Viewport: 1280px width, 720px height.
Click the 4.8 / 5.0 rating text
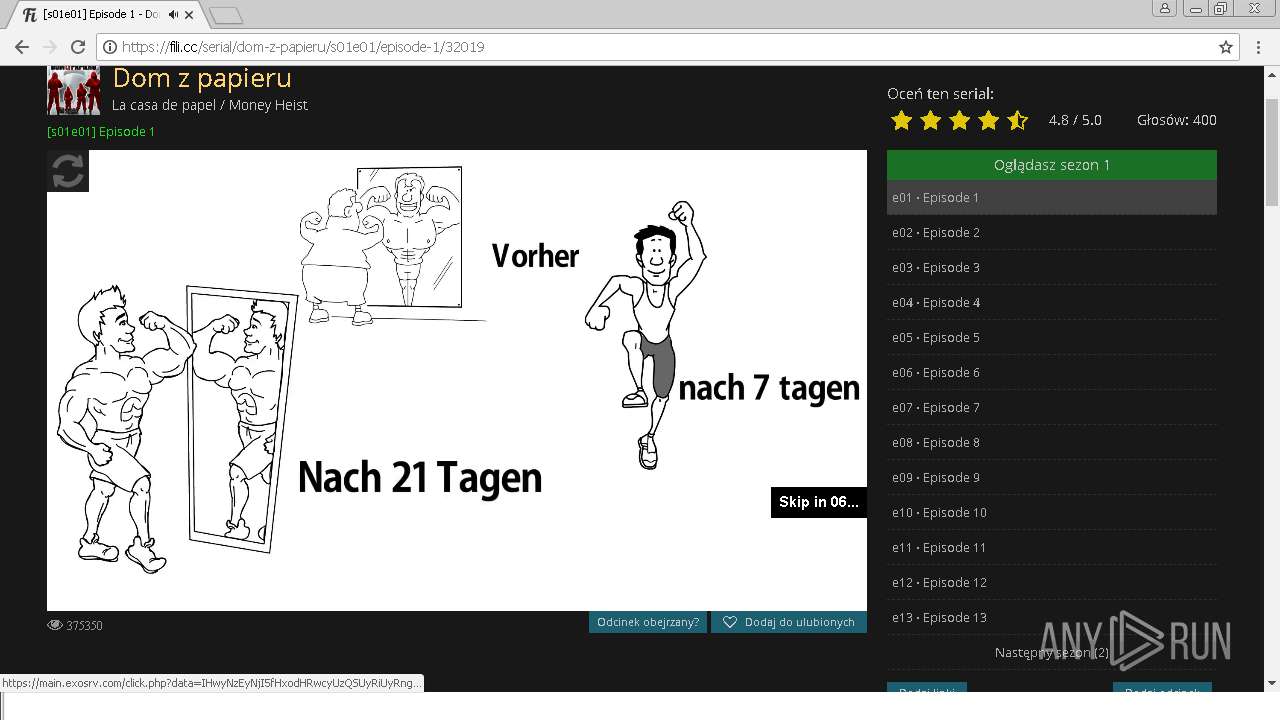click(x=1075, y=120)
